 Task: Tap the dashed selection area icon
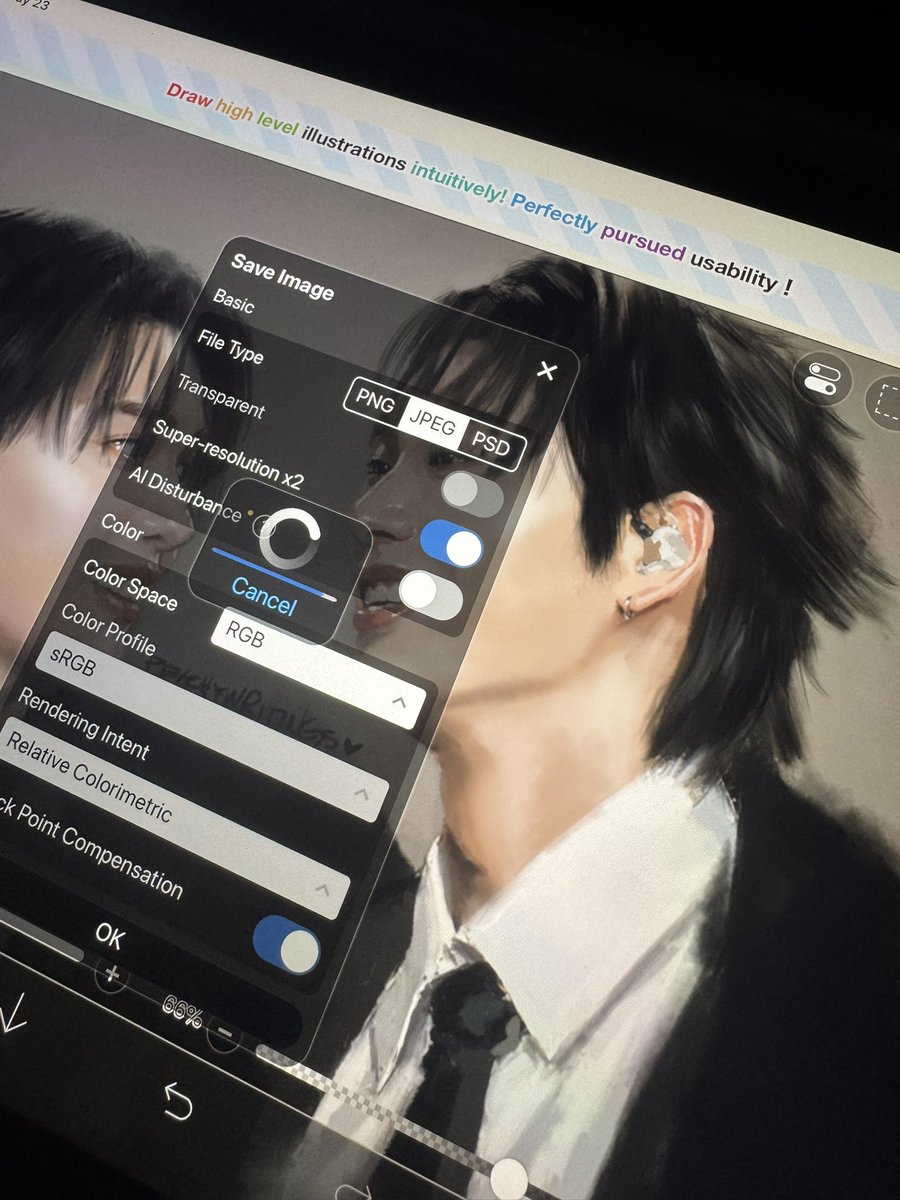click(x=886, y=403)
